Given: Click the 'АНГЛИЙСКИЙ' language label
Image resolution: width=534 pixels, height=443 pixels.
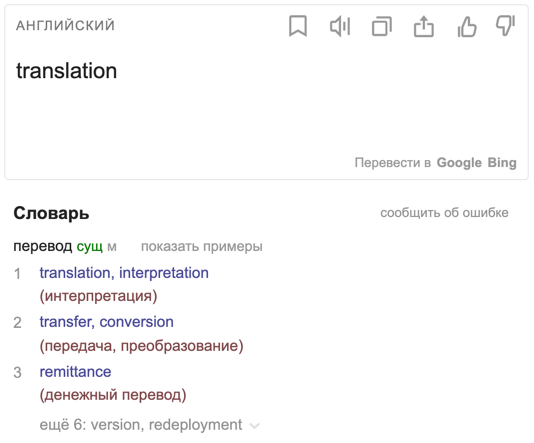Looking at the screenshot, I should pos(65,26).
